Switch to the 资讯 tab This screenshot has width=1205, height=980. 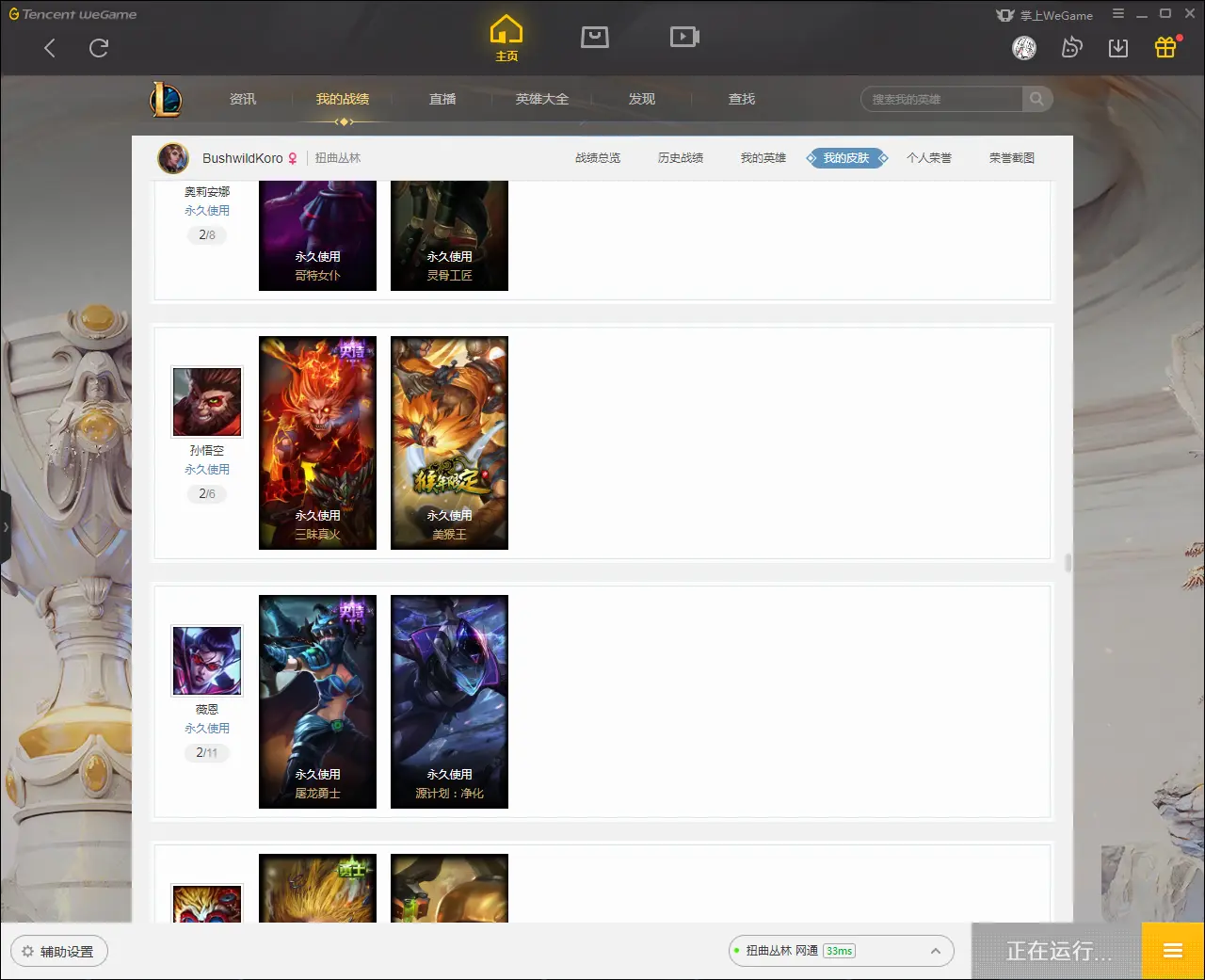[x=243, y=99]
